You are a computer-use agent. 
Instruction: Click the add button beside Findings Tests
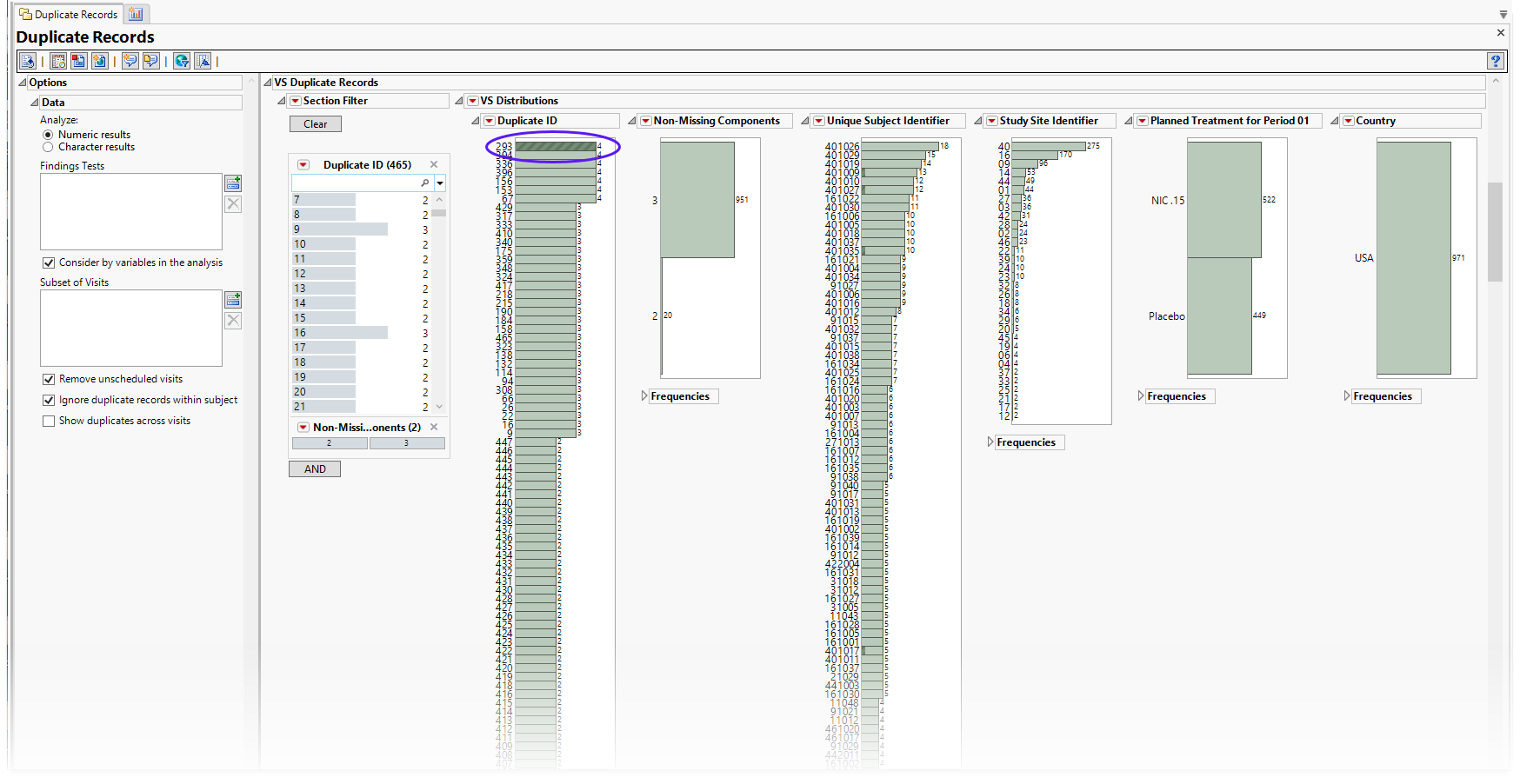pyautogui.click(x=233, y=183)
